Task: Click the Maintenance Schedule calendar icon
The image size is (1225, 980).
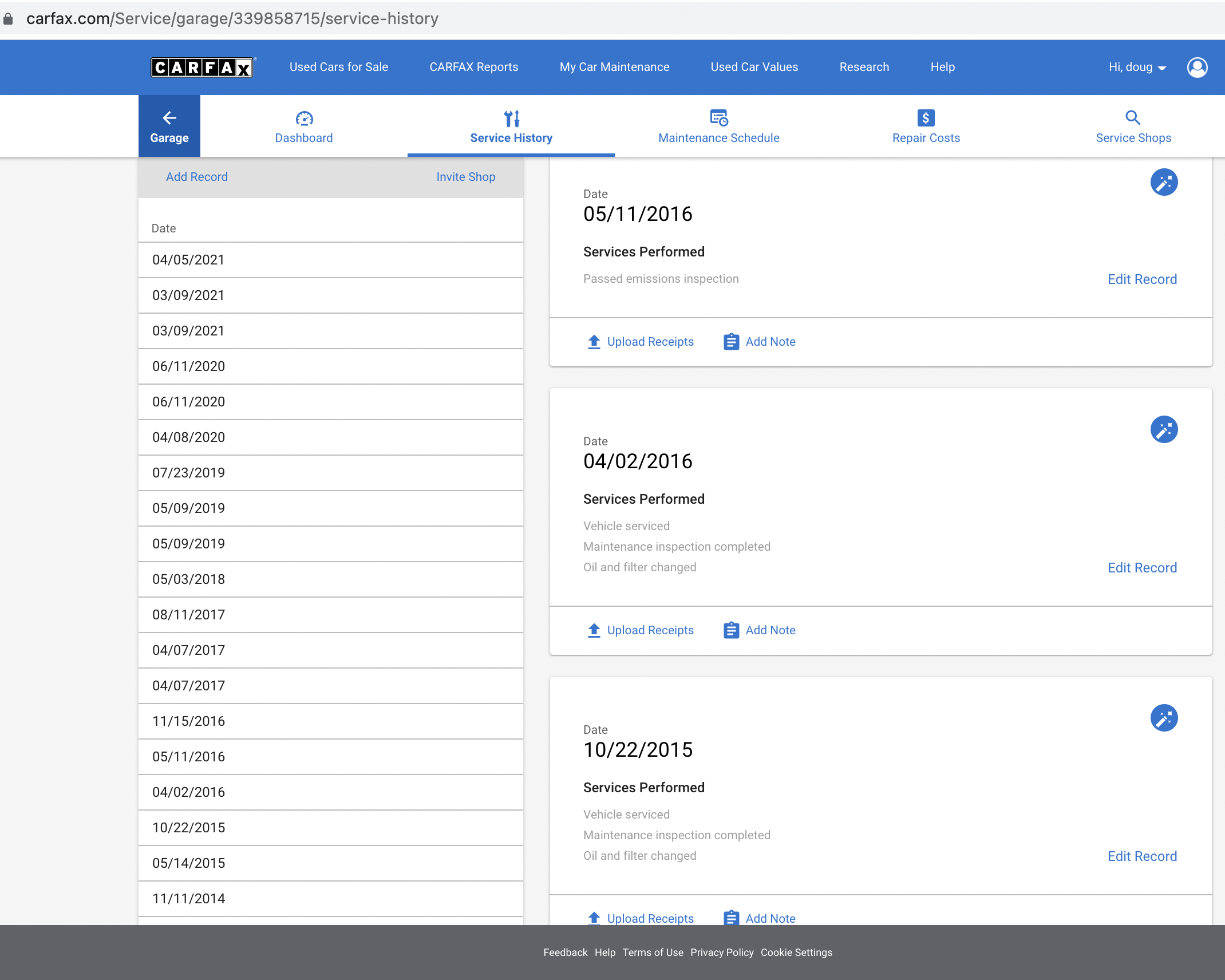Action: (x=719, y=118)
